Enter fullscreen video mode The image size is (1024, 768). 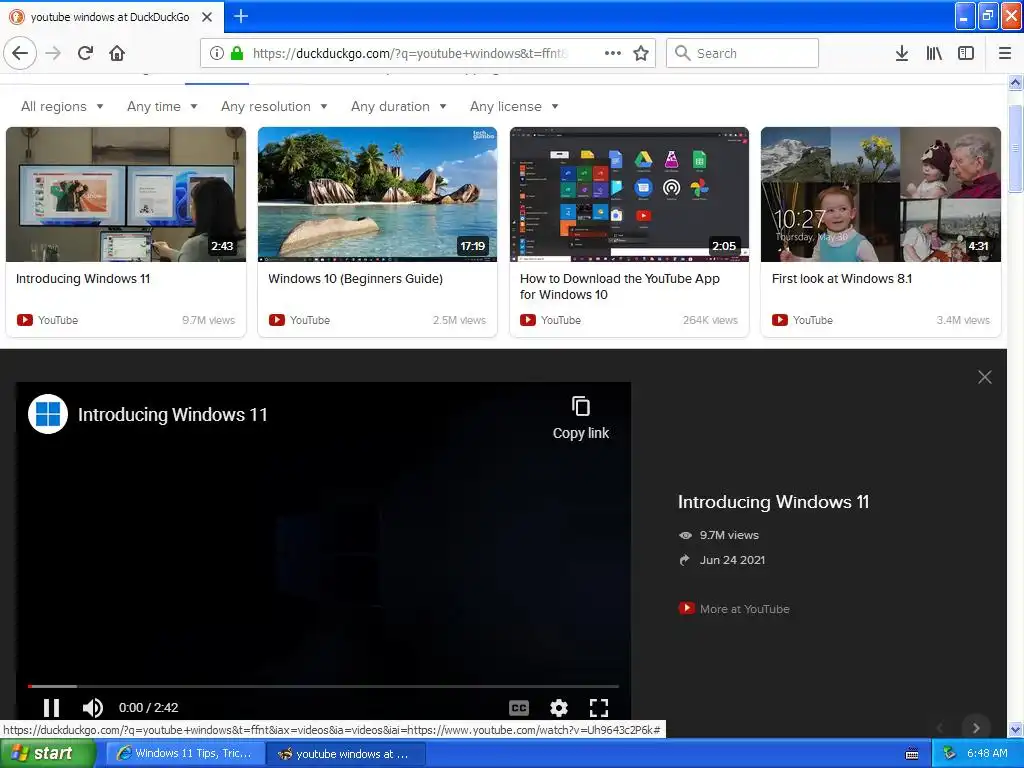(599, 708)
